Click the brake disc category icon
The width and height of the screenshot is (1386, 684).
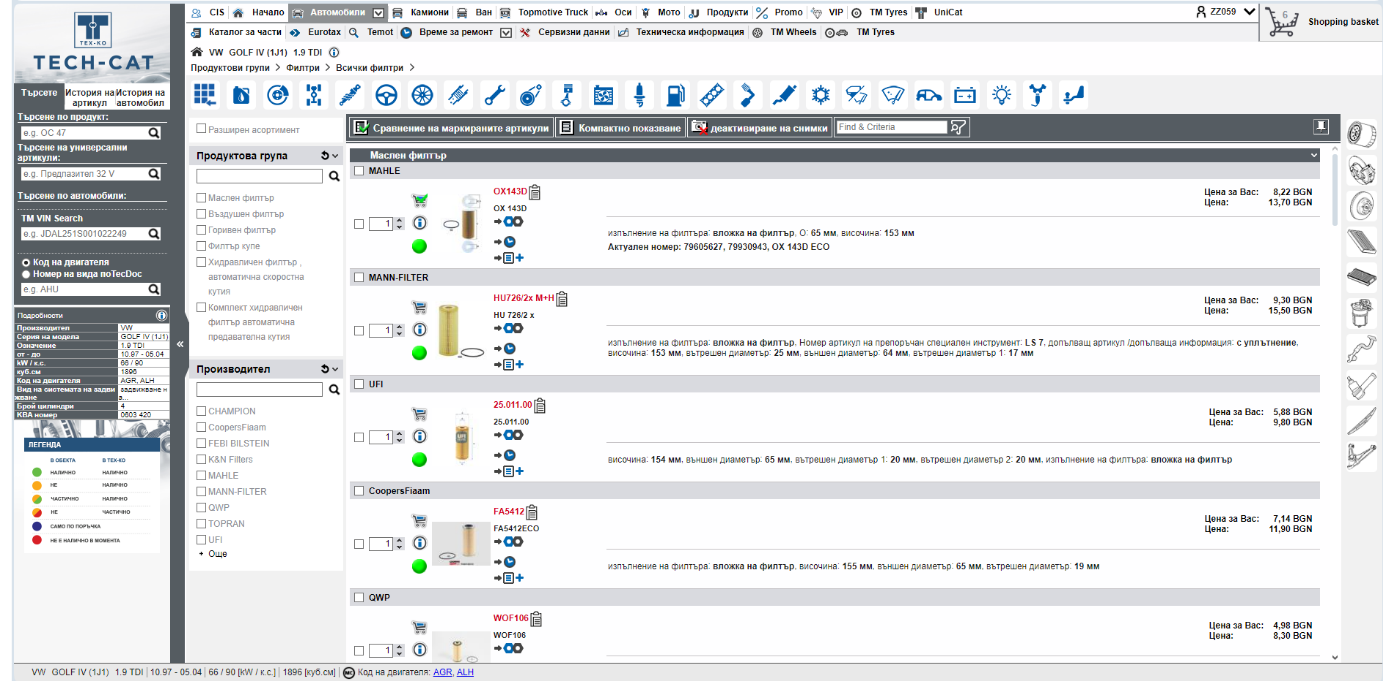278,96
